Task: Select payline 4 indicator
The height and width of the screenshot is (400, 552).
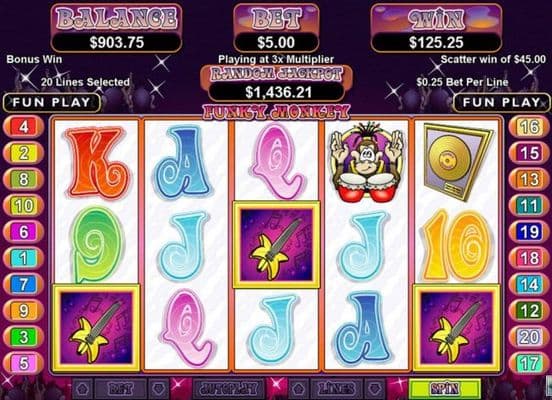Action: (x=24, y=127)
